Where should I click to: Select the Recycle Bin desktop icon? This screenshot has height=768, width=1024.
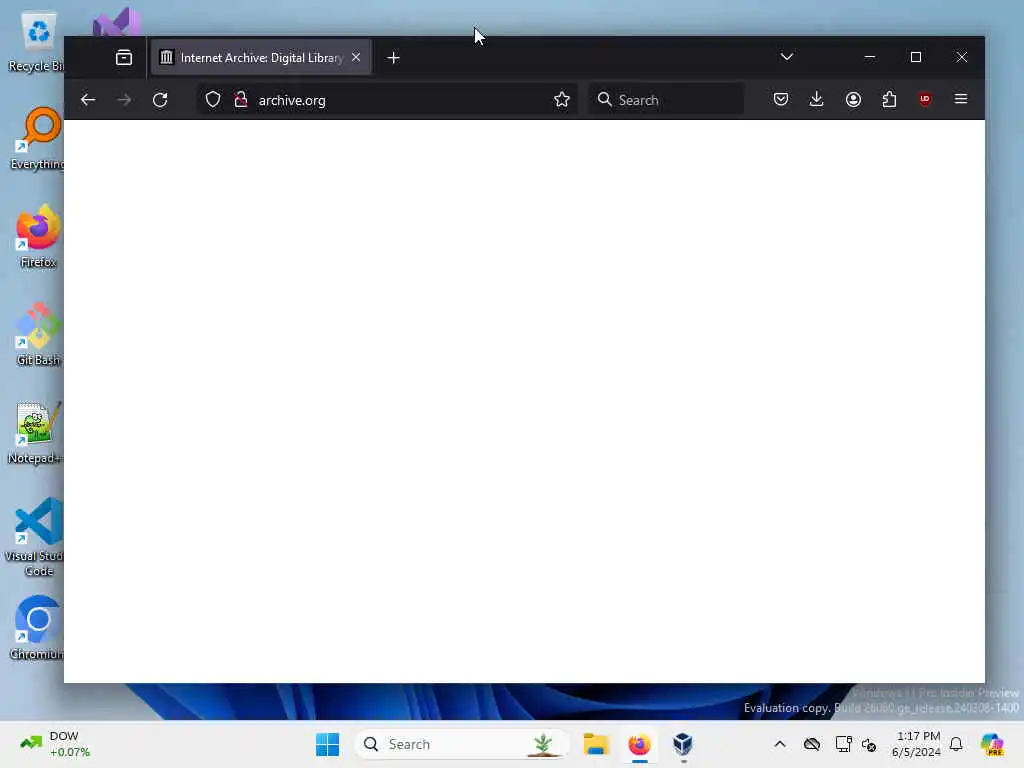(36, 42)
